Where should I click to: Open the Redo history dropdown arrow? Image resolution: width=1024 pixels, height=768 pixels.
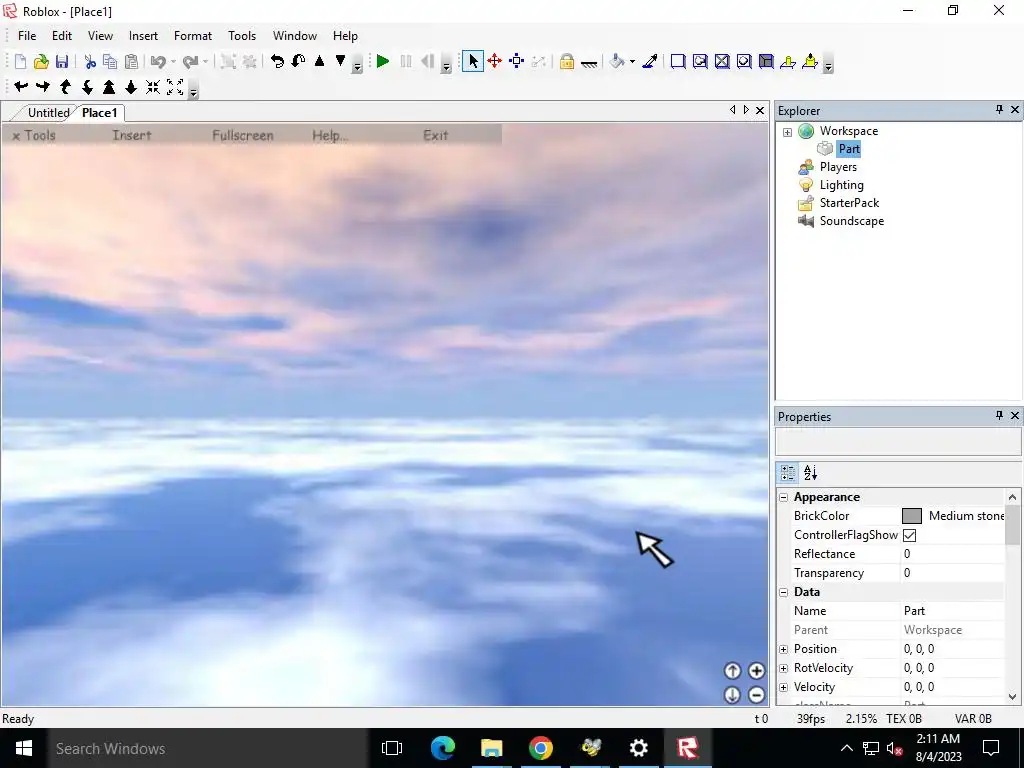[x=205, y=61]
